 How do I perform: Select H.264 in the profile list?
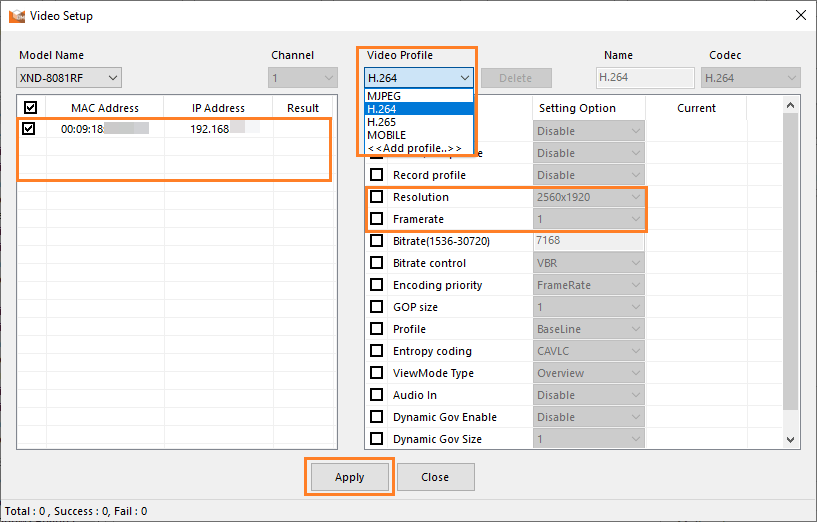click(419, 109)
